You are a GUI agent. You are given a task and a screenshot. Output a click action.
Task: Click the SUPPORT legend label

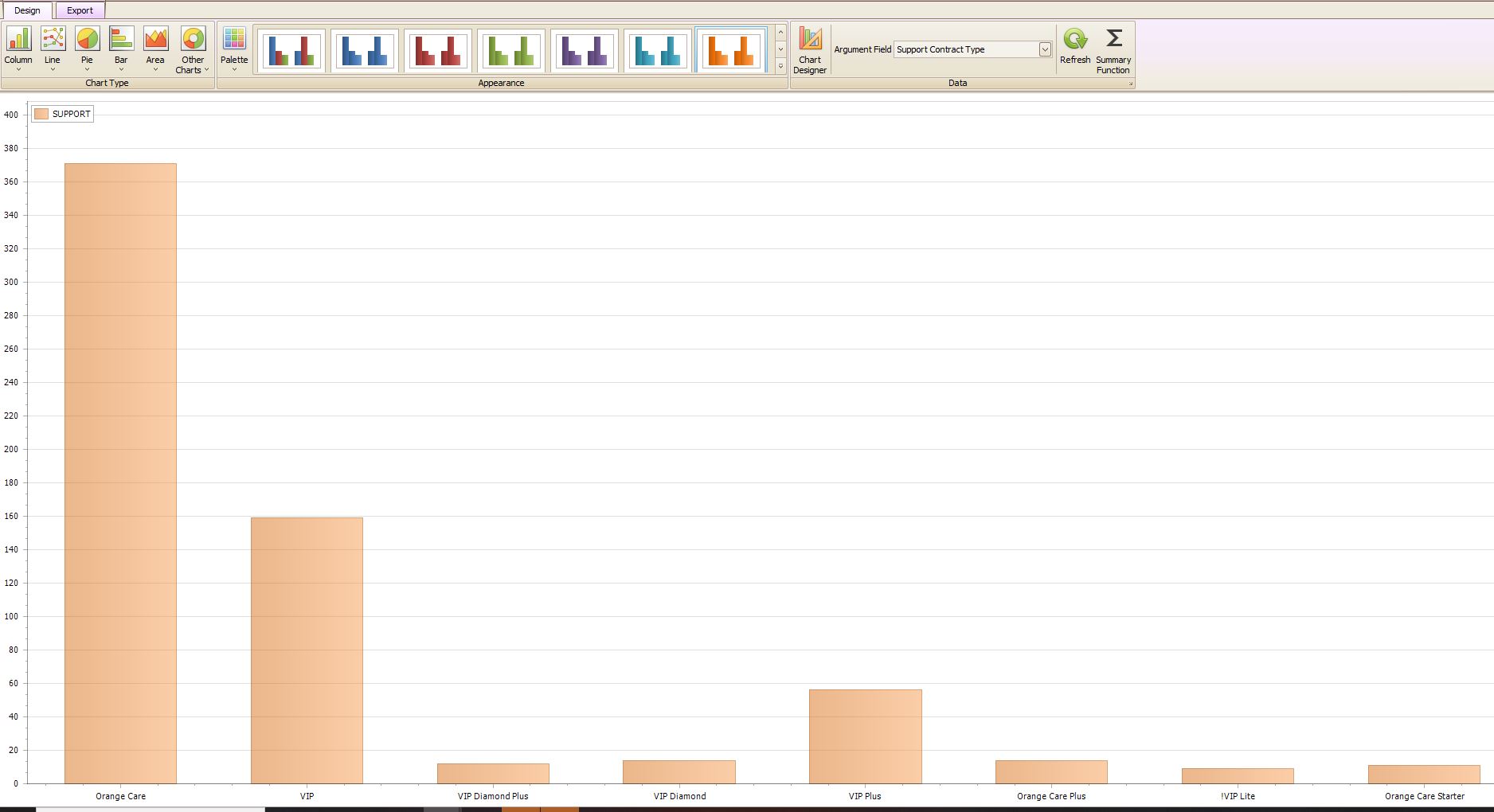click(x=71, y=114)
